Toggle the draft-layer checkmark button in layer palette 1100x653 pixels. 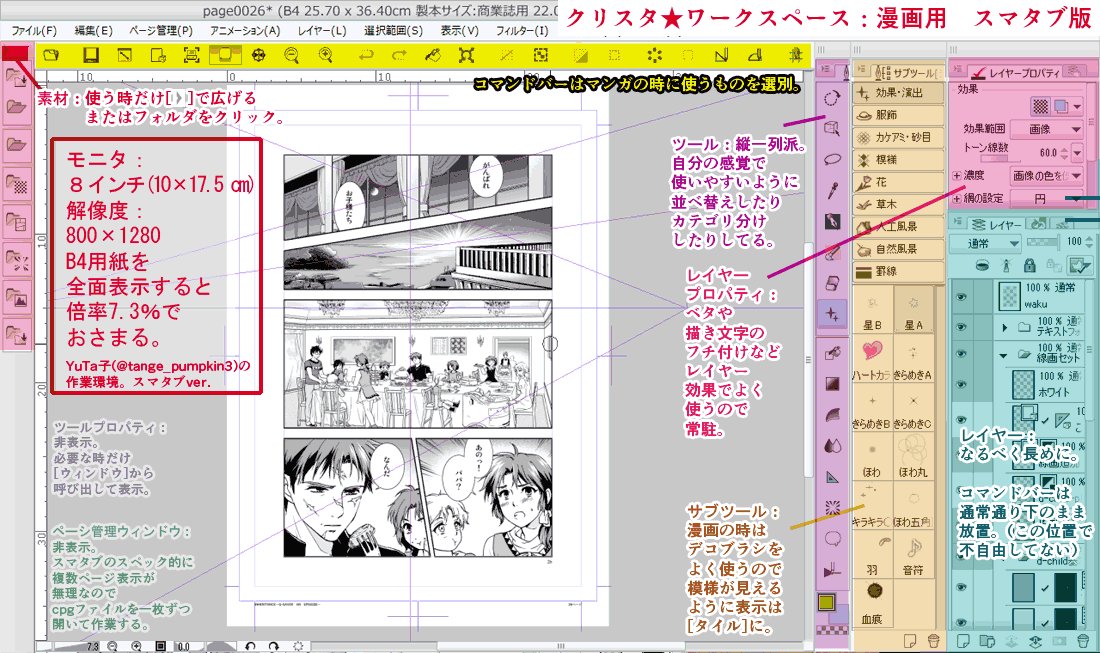pos(1079,265)
